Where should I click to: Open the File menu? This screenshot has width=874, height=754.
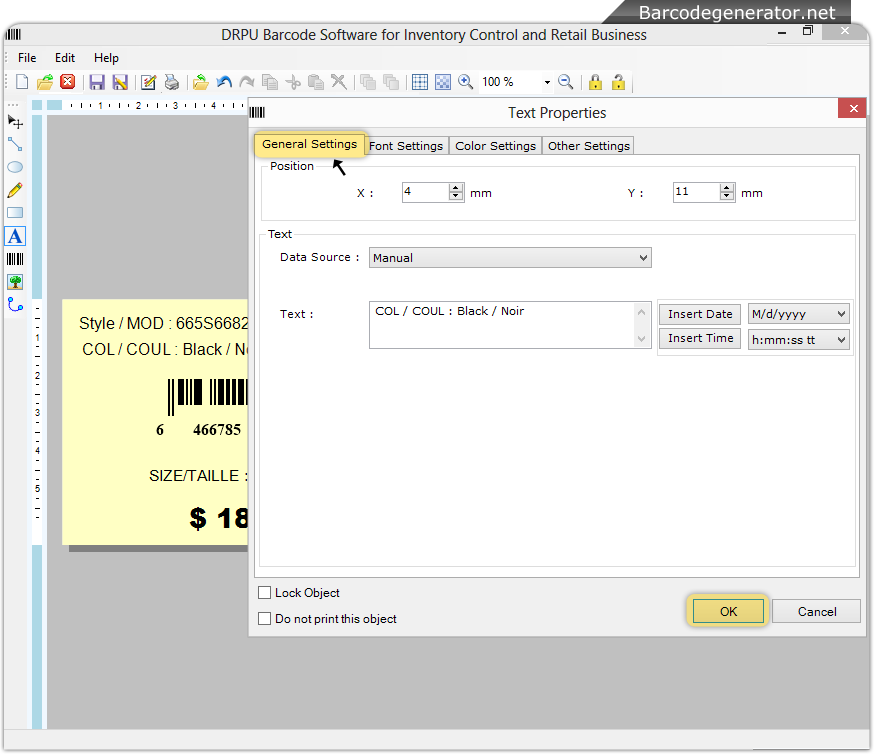[27, 58]
